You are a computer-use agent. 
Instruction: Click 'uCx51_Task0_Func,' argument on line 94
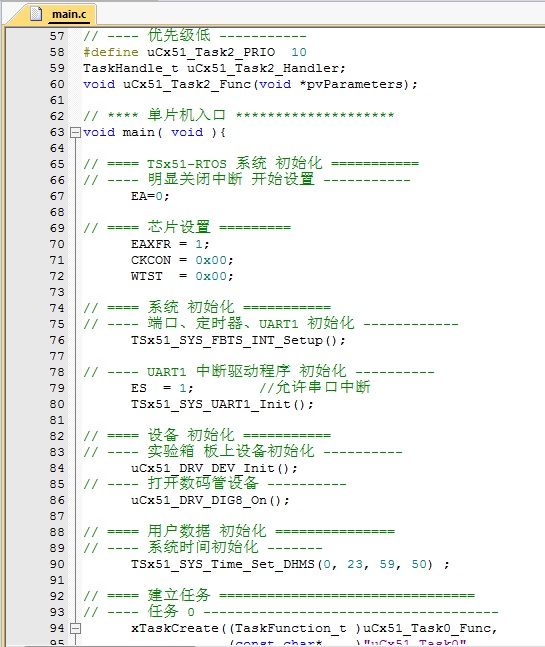click(430, 628)
